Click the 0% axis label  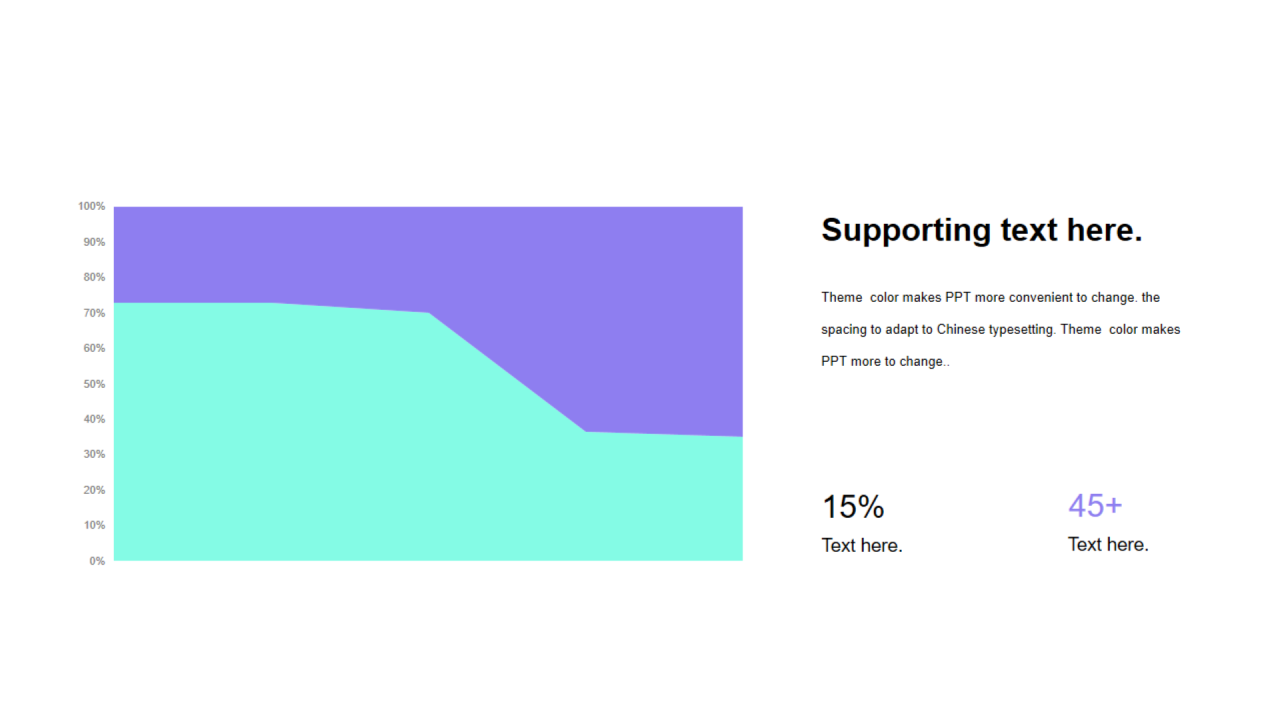[97, 561]
